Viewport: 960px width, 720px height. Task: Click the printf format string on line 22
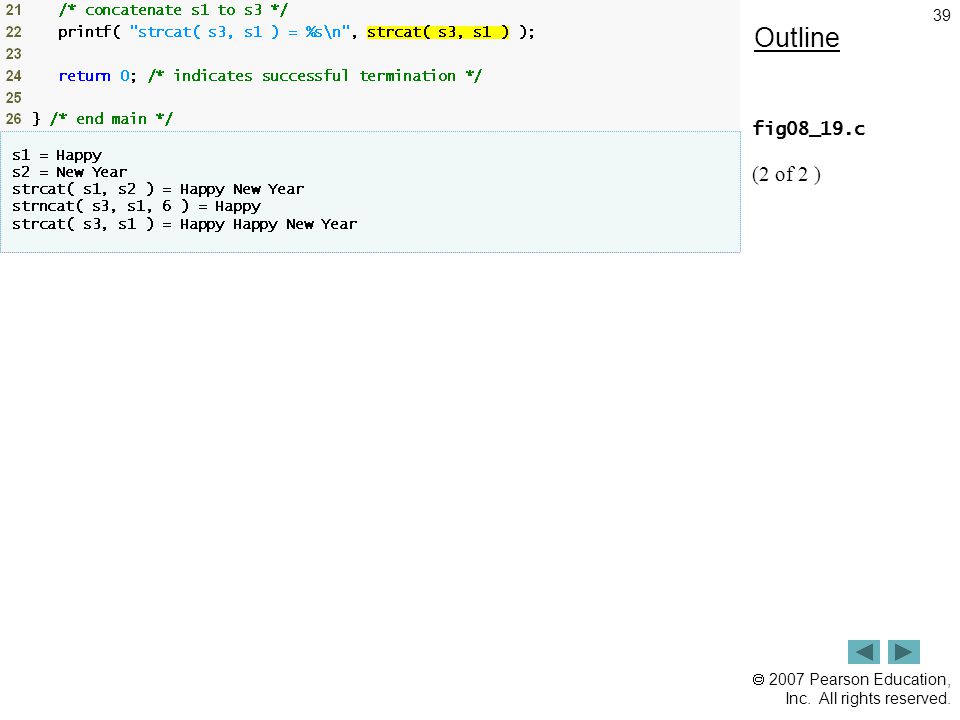[239, 32]
